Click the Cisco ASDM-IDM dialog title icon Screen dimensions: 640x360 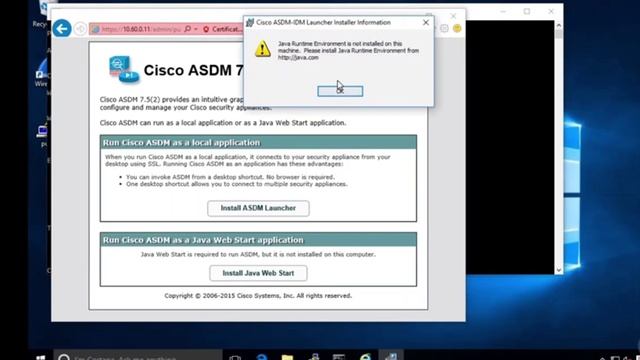pos(250,22)
